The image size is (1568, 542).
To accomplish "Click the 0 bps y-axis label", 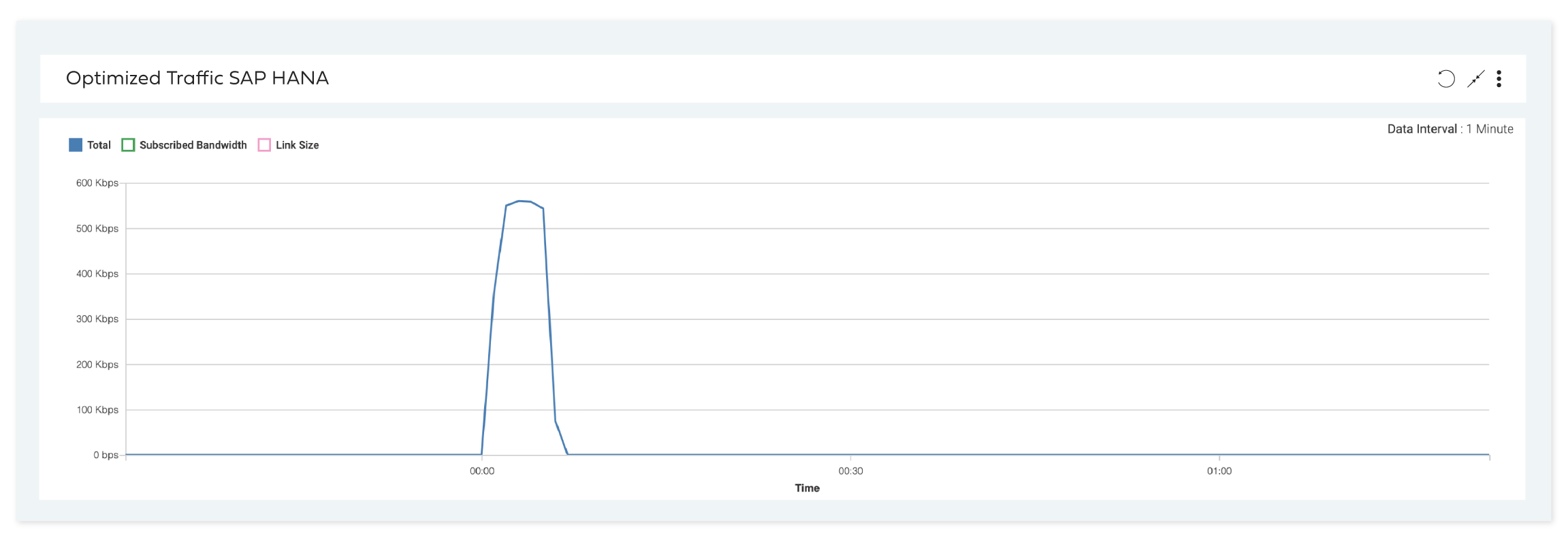I will coord(106,455).
